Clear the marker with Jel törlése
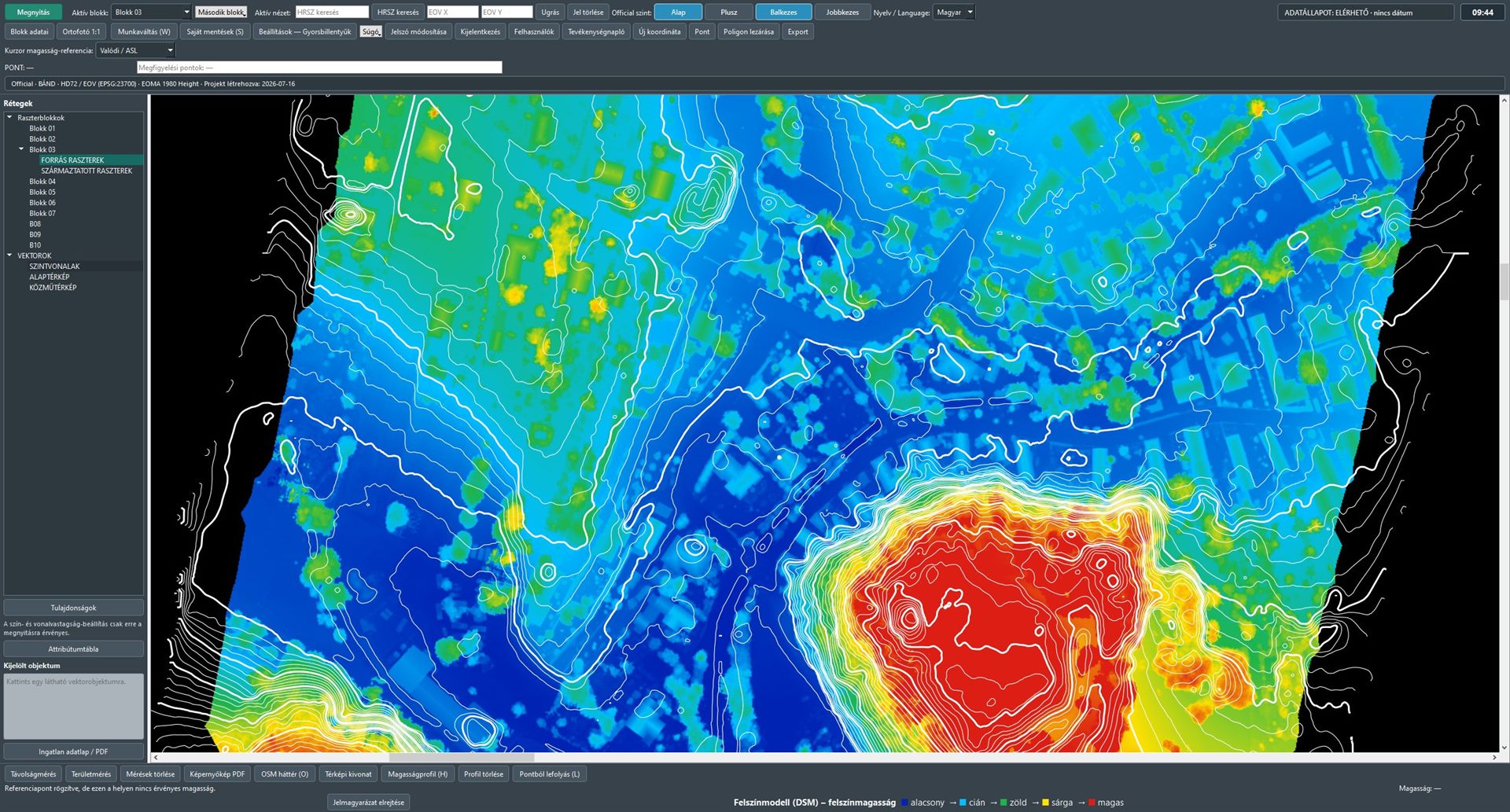 coord(588,13)
